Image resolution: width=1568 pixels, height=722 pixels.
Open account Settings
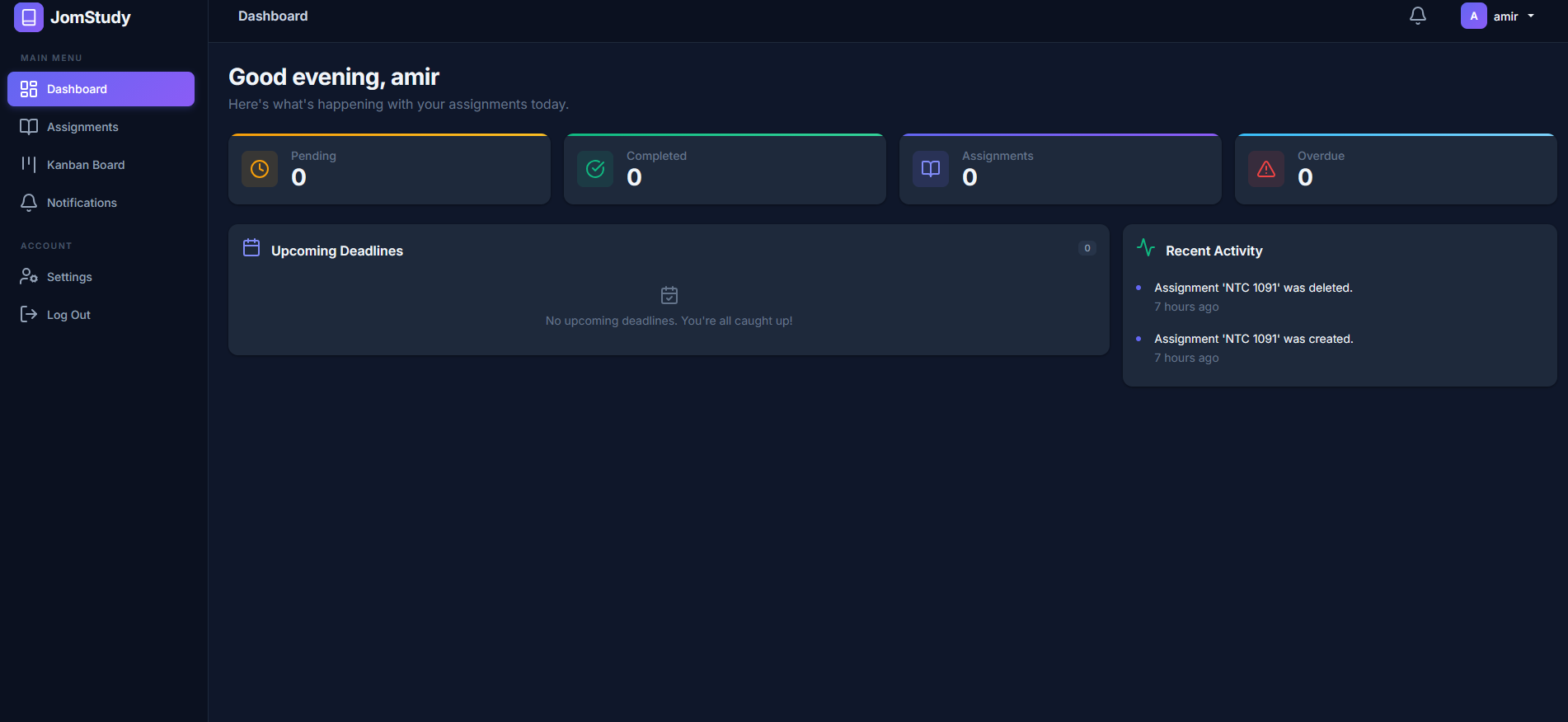coord(101,277)
